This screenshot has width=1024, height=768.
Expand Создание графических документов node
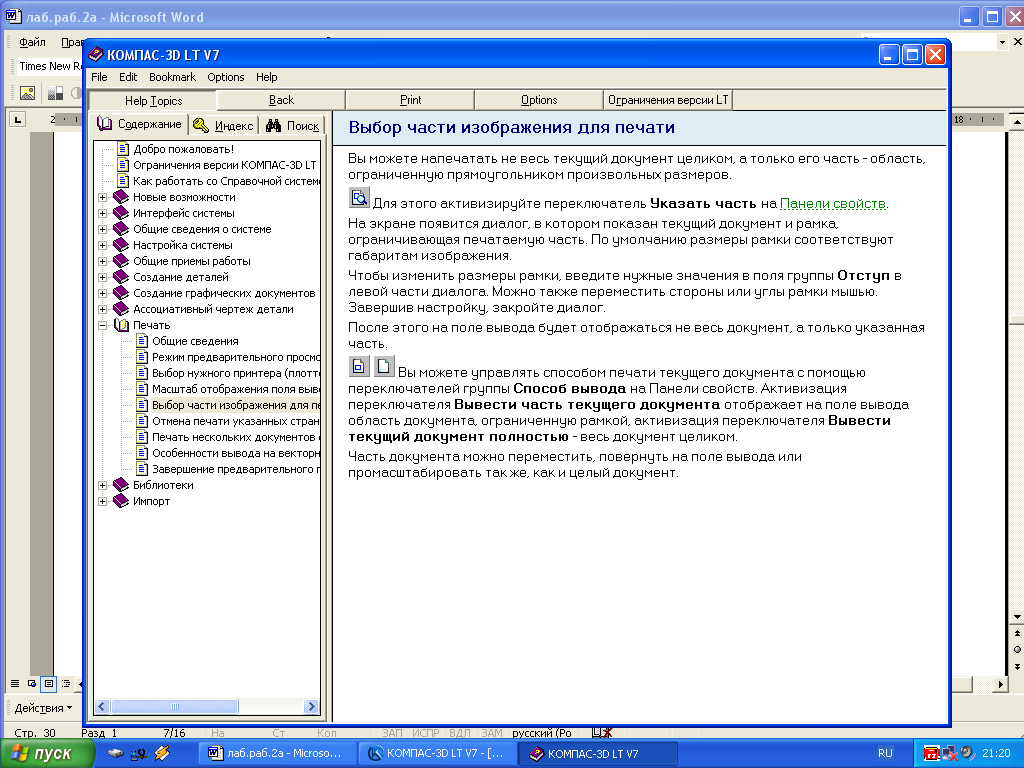pos(103,293)
